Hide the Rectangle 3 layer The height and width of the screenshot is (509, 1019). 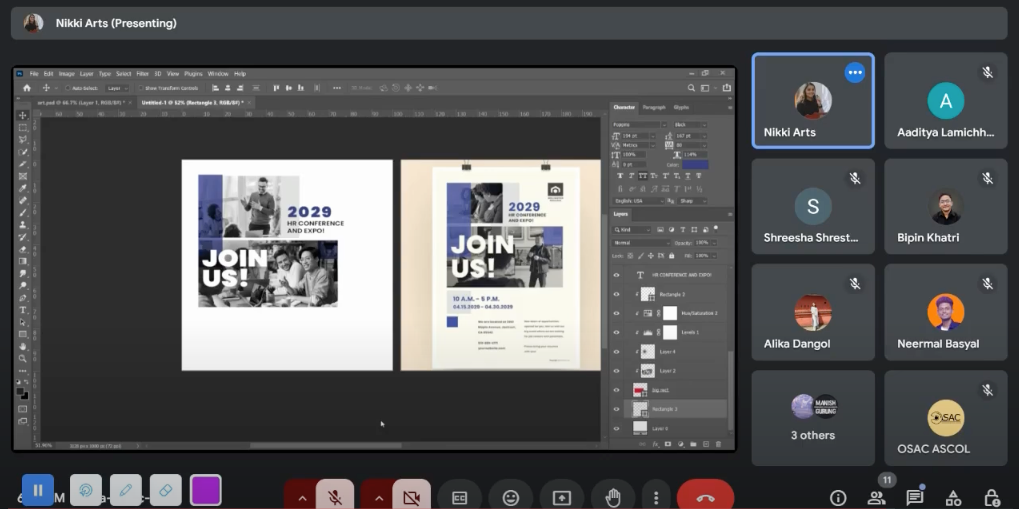coord(617,409)
